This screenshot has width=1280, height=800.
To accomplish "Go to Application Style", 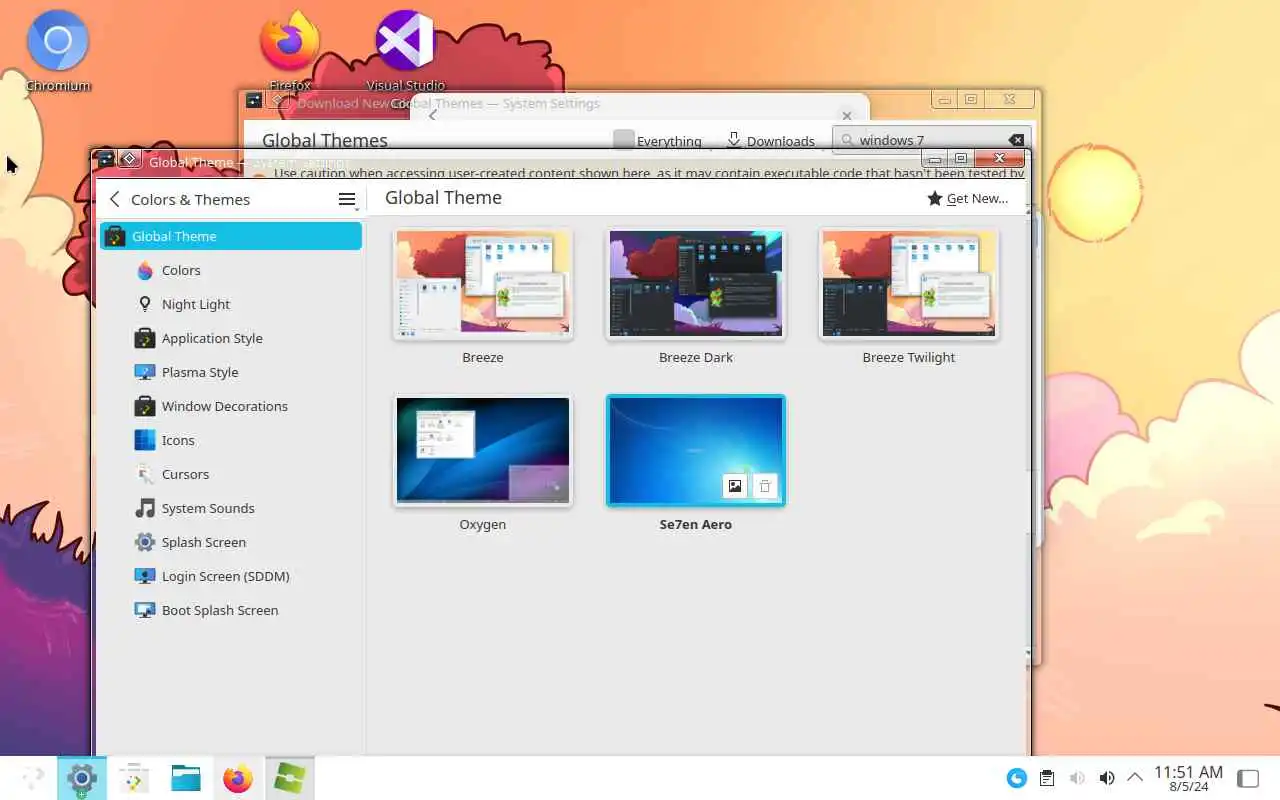I will tap(231, 338).
